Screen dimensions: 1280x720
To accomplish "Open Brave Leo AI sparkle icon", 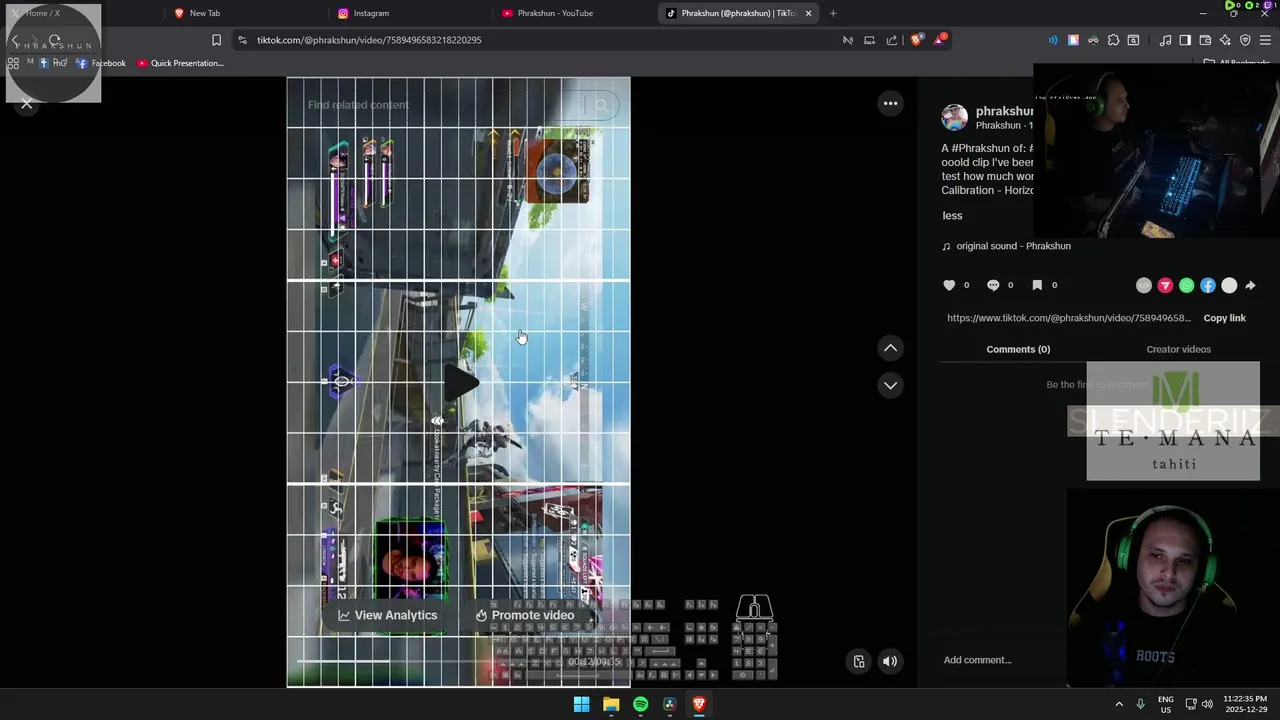I will pyautogui.click(x=1225, y=40).
